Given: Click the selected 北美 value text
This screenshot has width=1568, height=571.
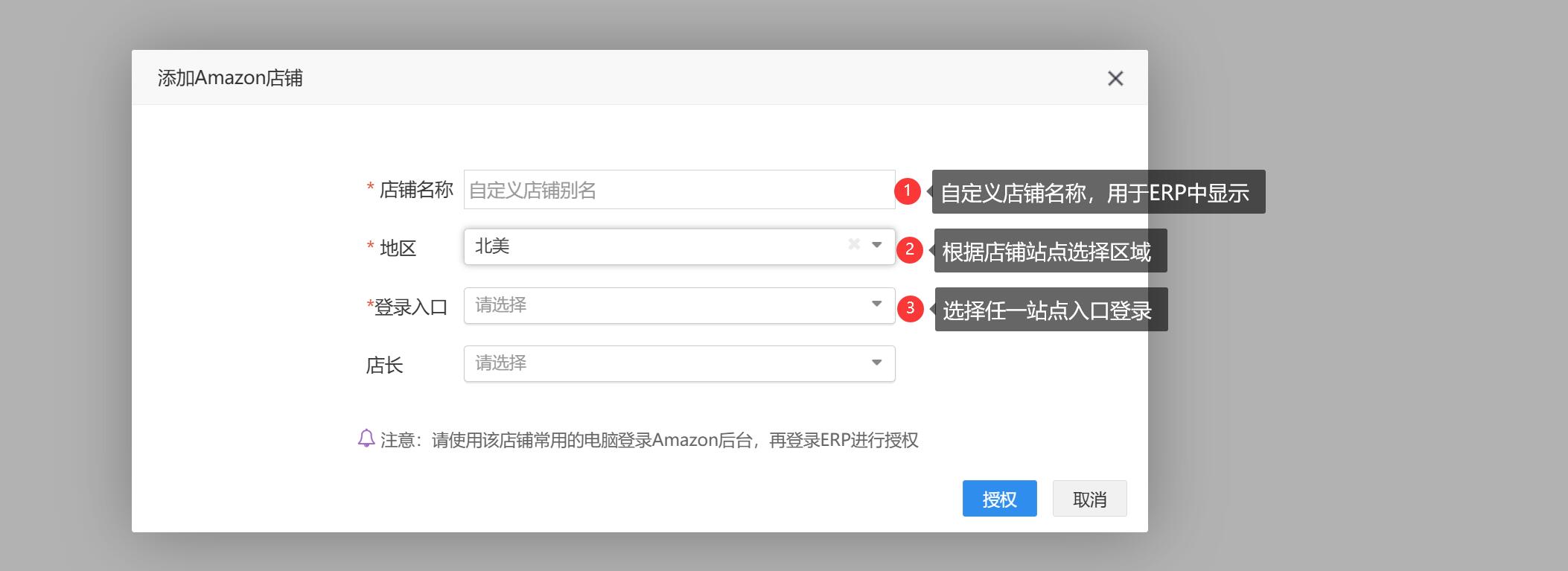Looking at the screenshot, I should pos(492,246).
